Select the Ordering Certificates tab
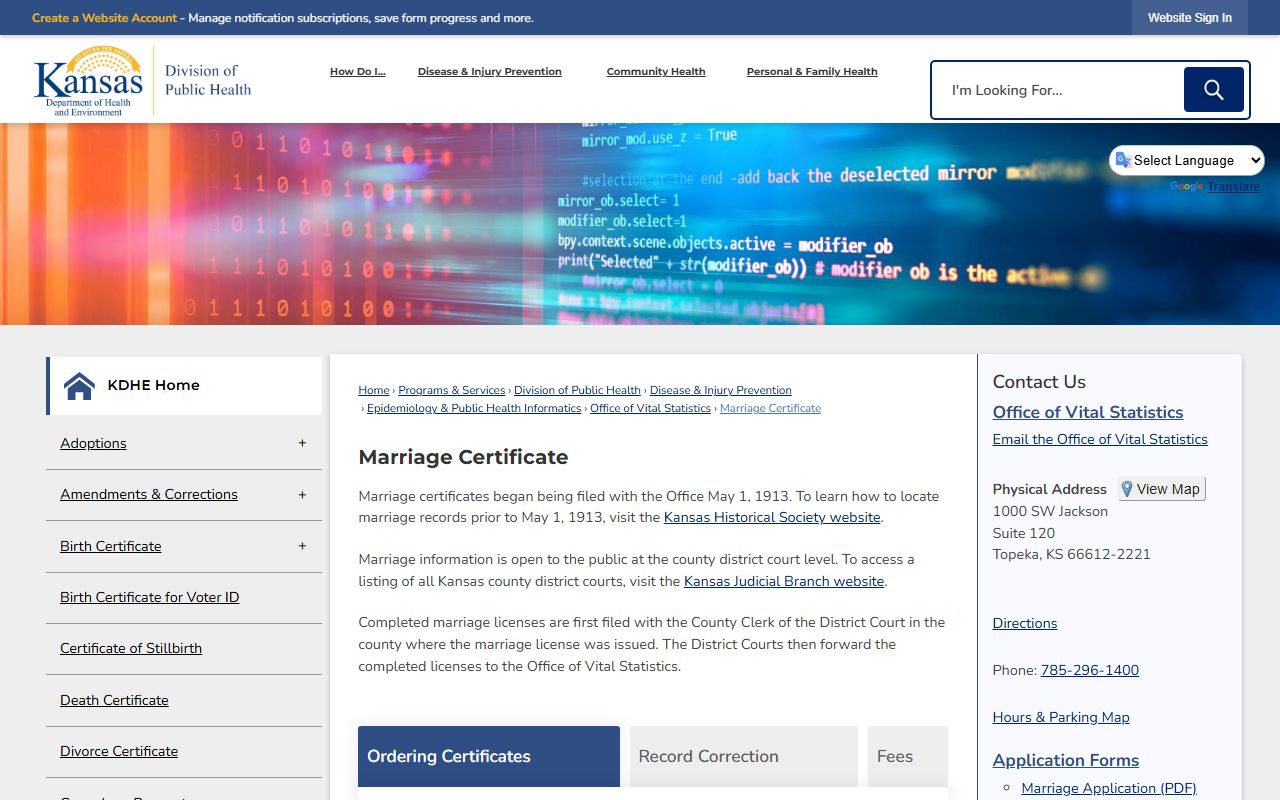This screenshot has width=1280, height=800. pyautogui.click(x=489, y=756)
